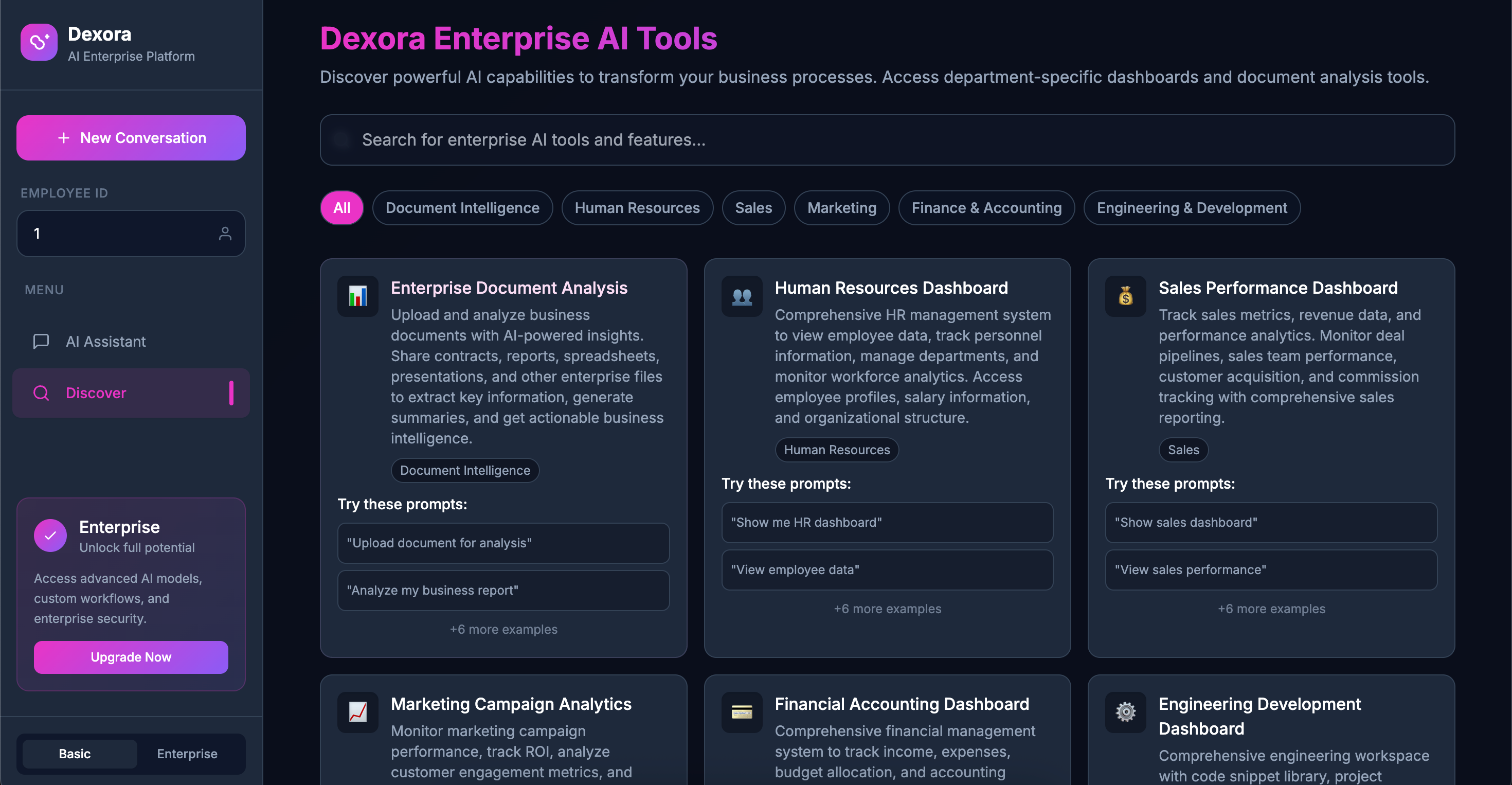
Task: Show +6 more examples under Document Analysis
Action: 503,630
